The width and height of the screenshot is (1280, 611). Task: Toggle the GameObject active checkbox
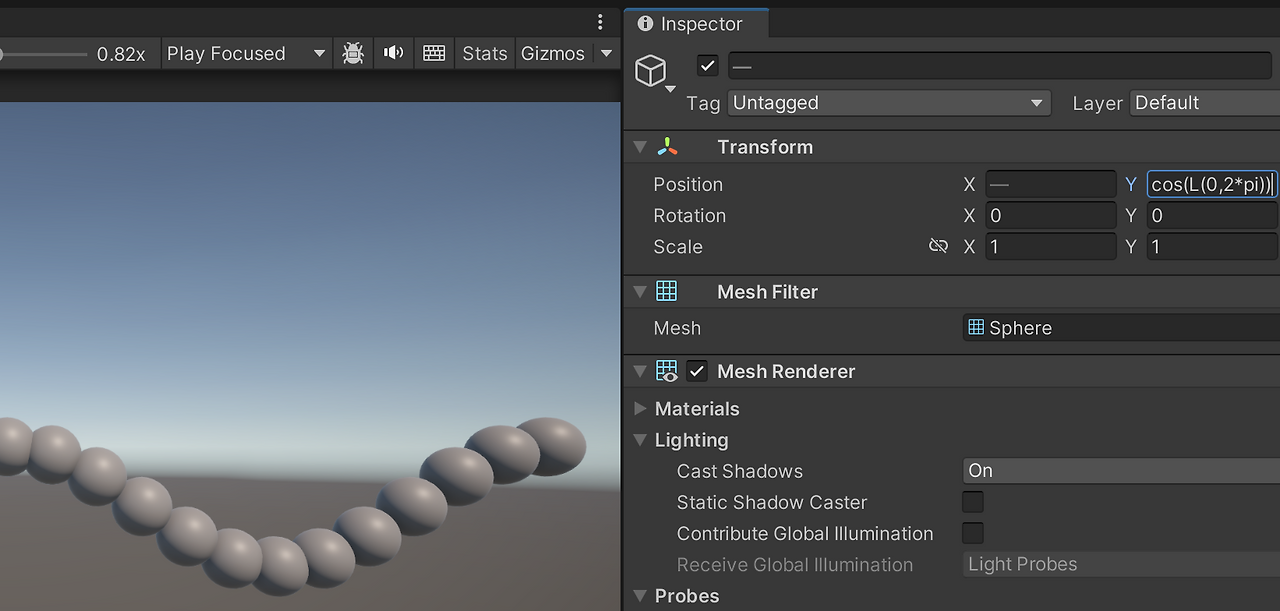tap(707, 66)
